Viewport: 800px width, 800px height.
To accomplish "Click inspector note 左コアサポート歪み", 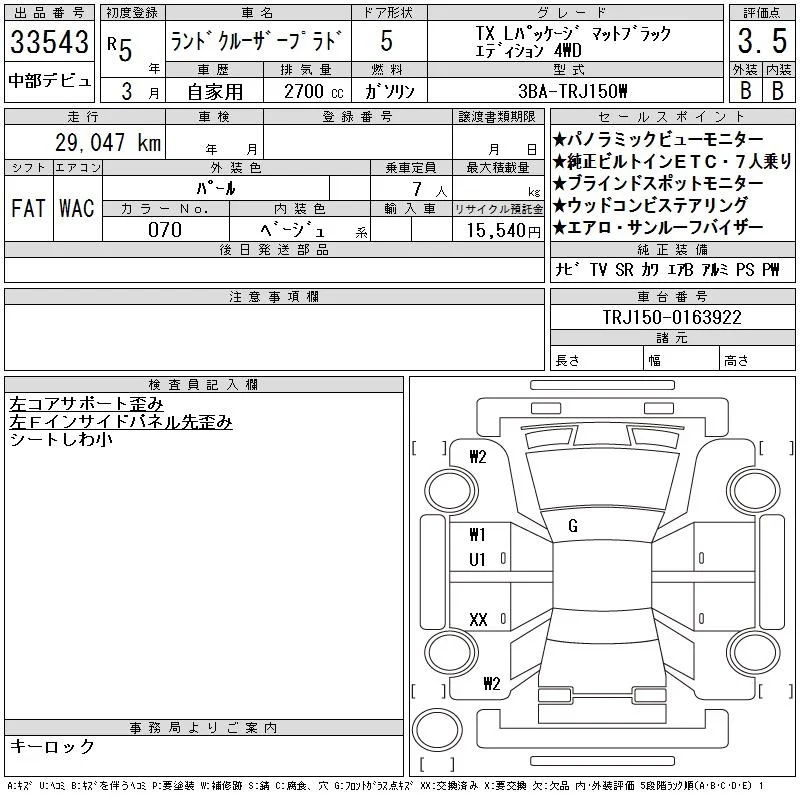I will (x=86, y=404).
